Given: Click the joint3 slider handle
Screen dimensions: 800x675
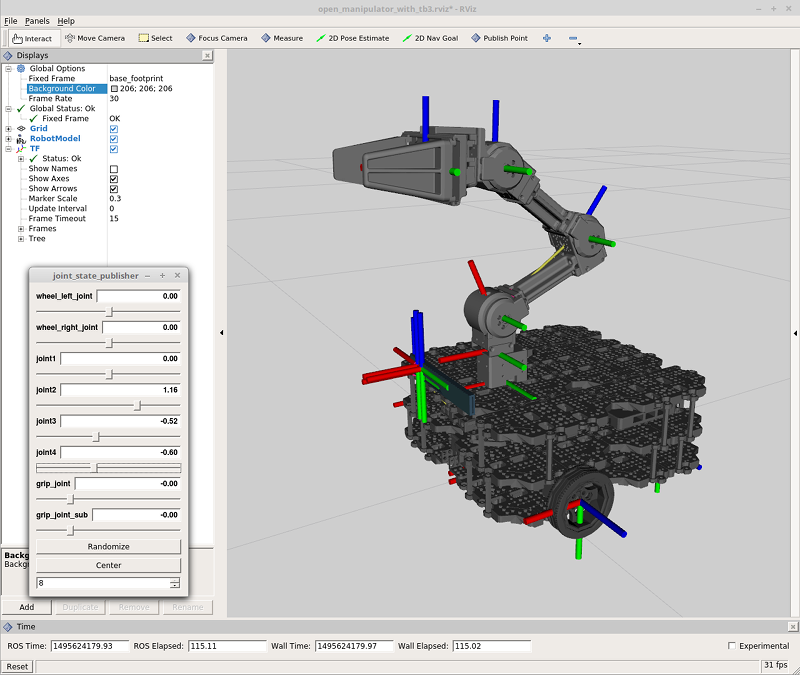Looking at the screenshot, I should [96, 437].
